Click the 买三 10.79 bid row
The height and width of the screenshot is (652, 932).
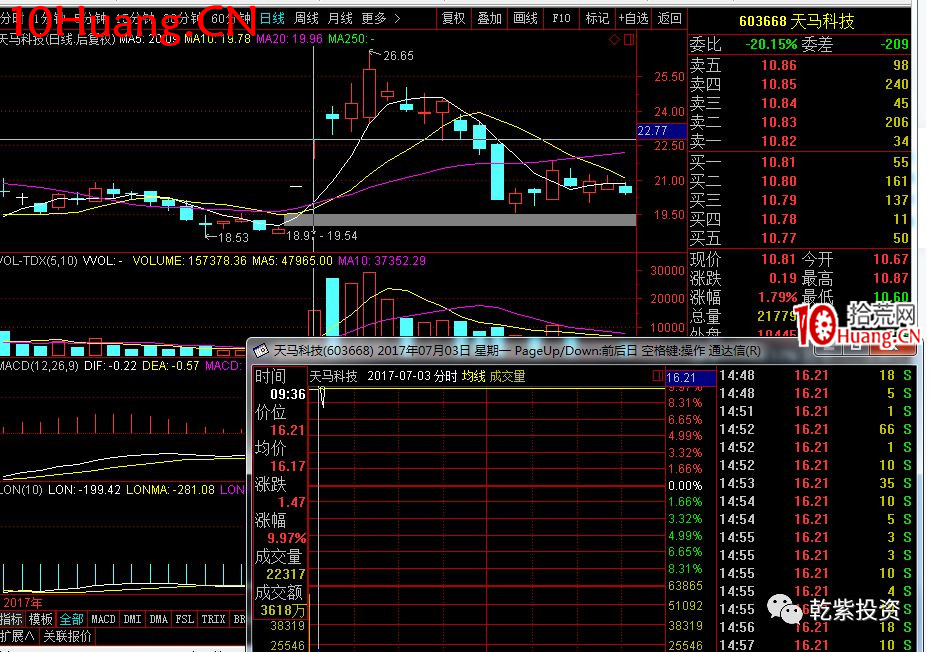pos(799,200)
